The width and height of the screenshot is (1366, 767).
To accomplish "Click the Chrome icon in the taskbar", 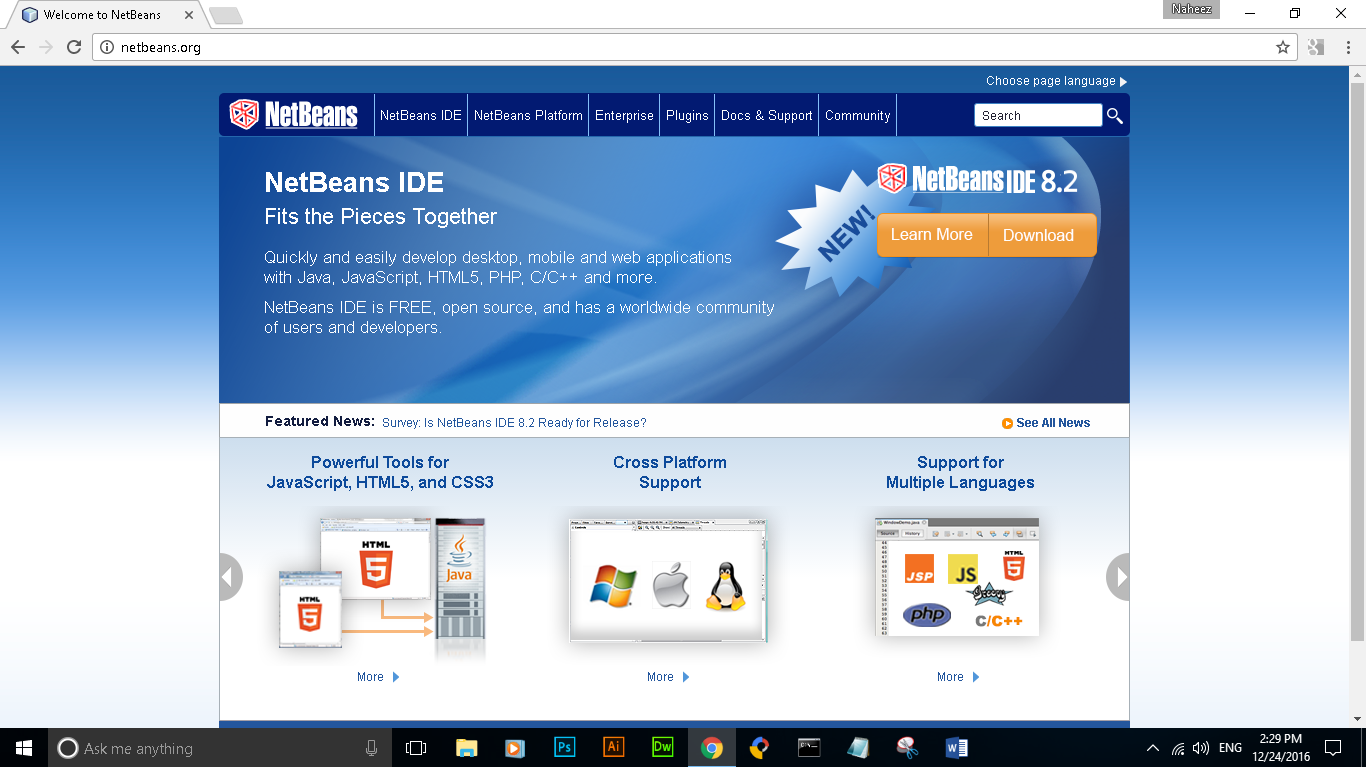I will 711,748.
